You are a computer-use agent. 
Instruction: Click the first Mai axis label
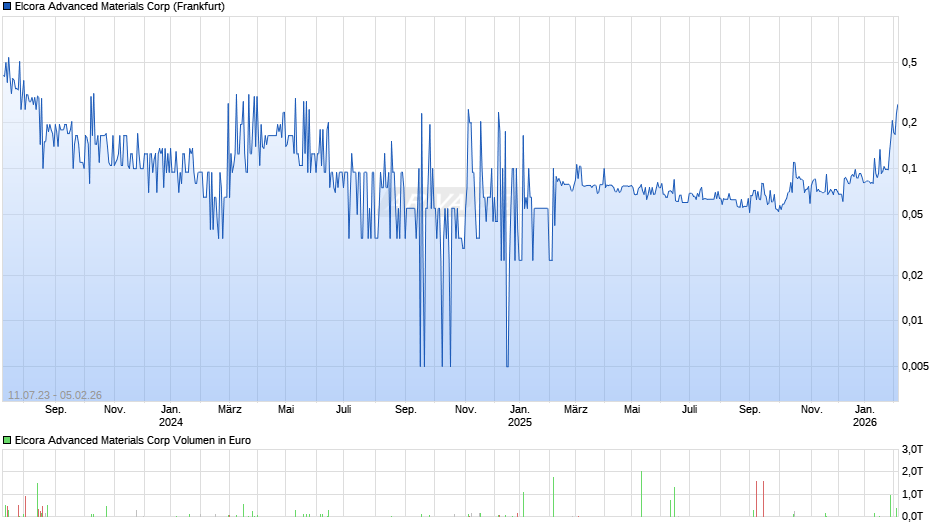pyautogui.click(x=286, y=410)
